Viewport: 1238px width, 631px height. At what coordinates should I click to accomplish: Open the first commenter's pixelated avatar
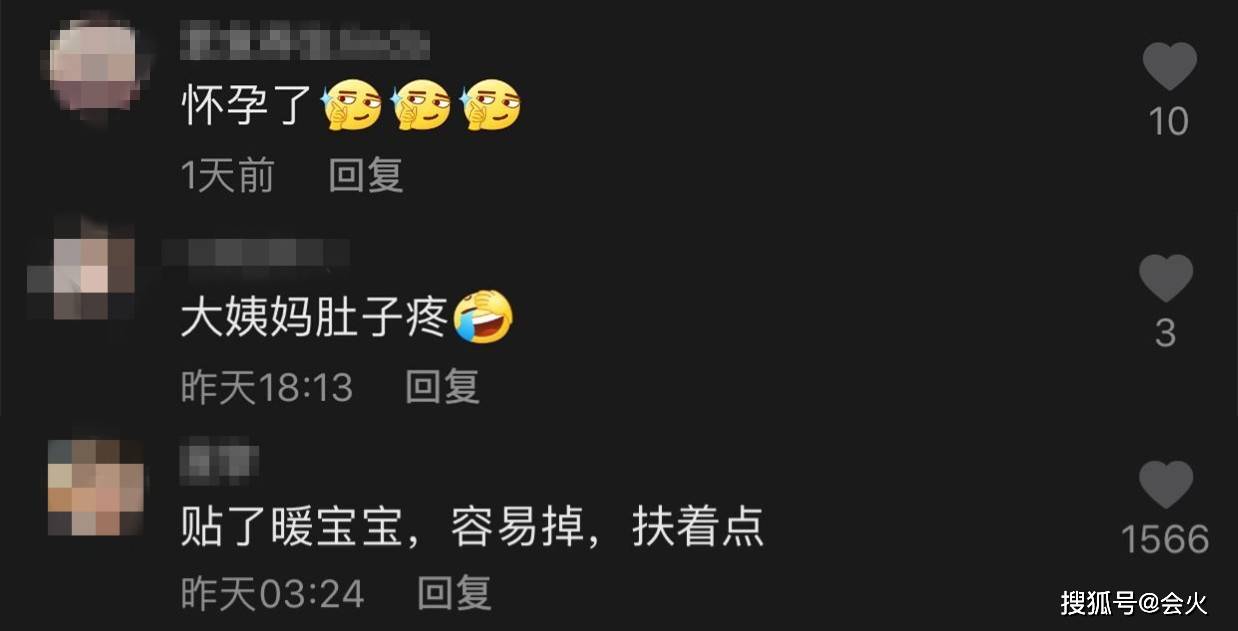94,67
